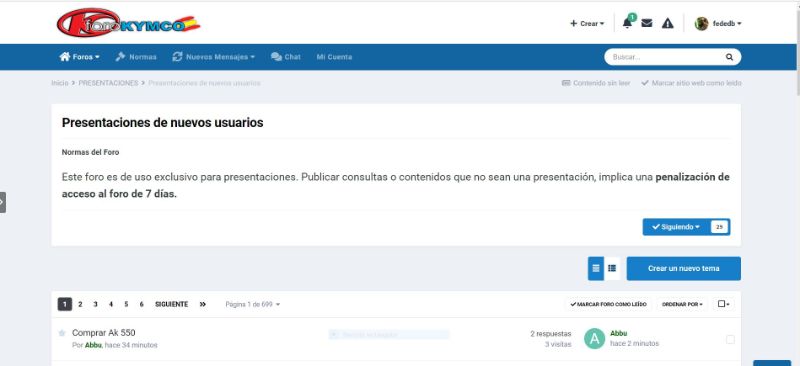The height and width of the screenshot is (366, 800).
Task: Go to page 2
Action: coord(80,304)
